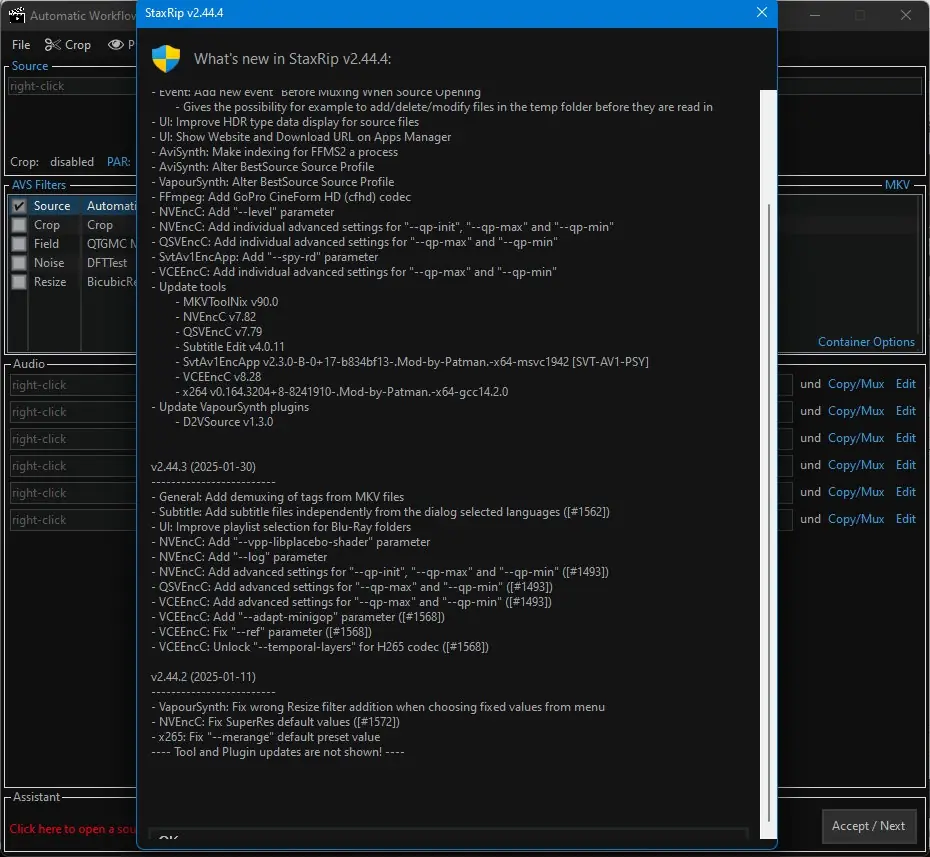Enable the Field filter checkbox
Viewport: 930px width, 857px height.
[19, 244]
